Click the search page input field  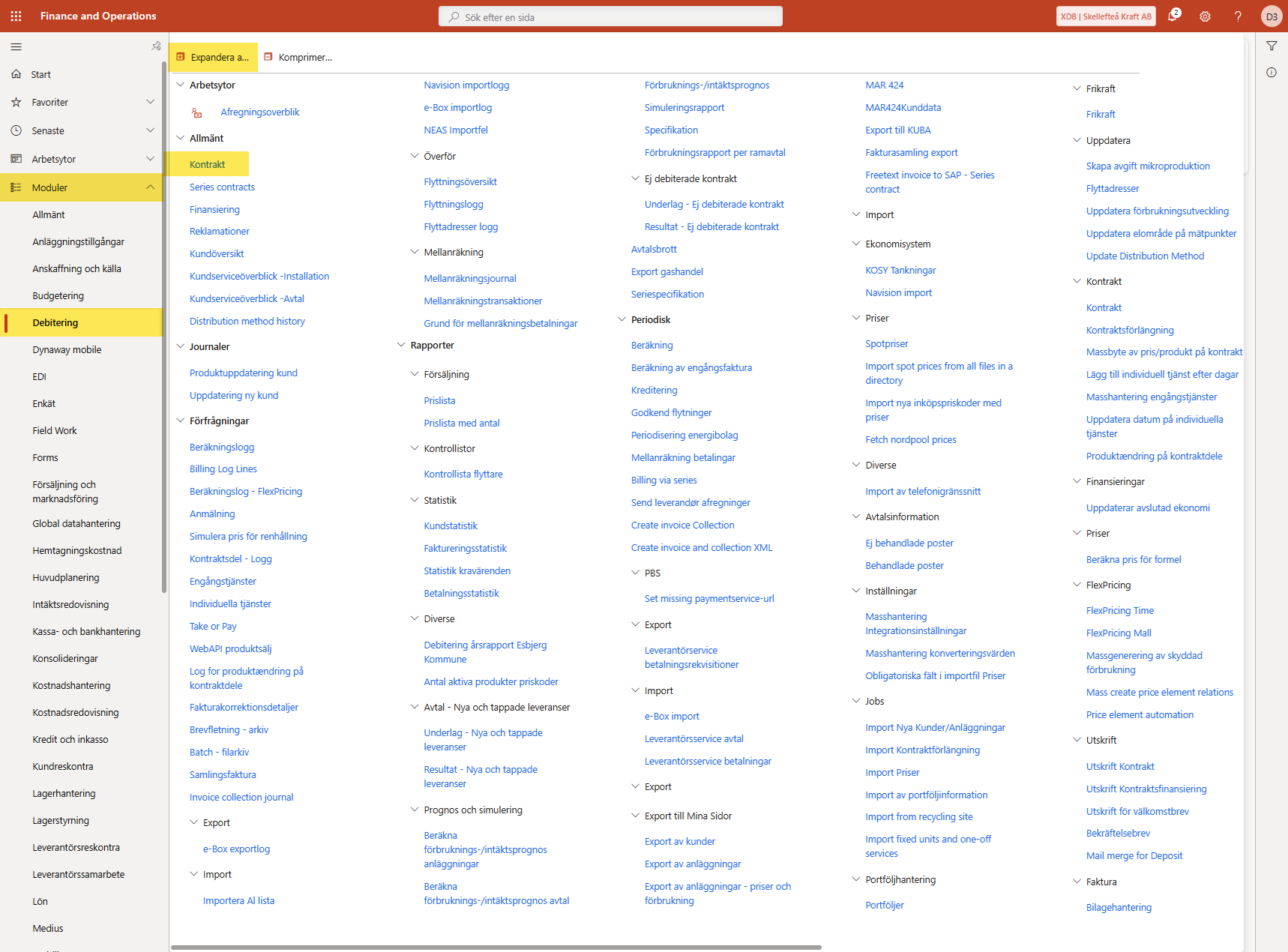click(x=610, y=16)
